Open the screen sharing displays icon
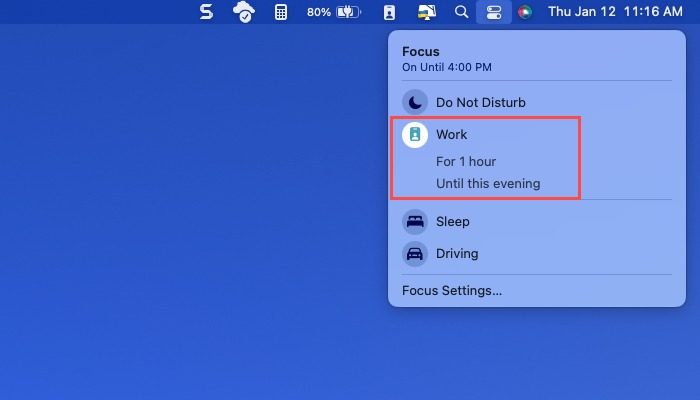The height and width of the screenshot is (400, 700). coord(426,12)
